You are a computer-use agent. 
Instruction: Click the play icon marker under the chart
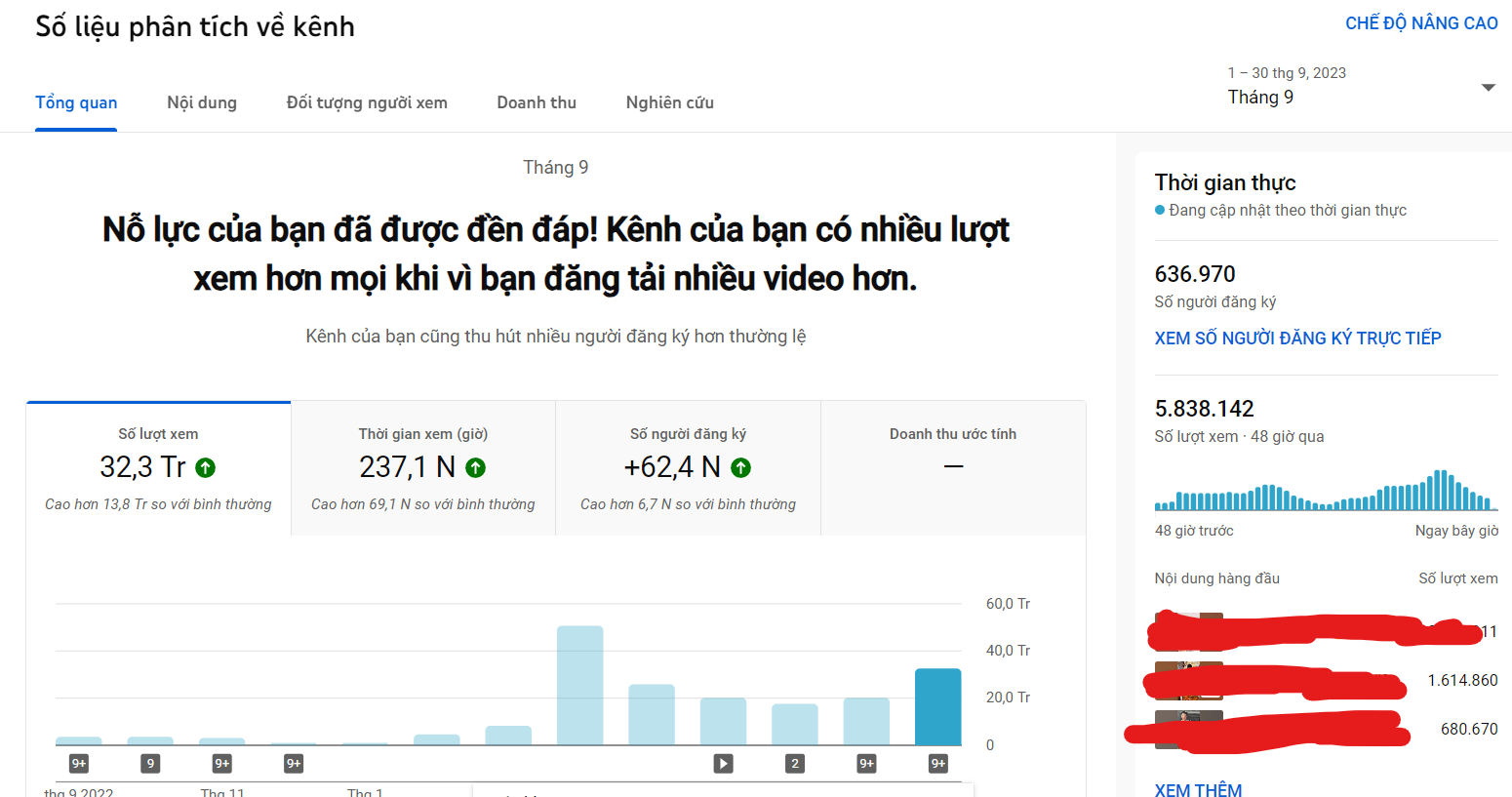(x=723, y=764)
